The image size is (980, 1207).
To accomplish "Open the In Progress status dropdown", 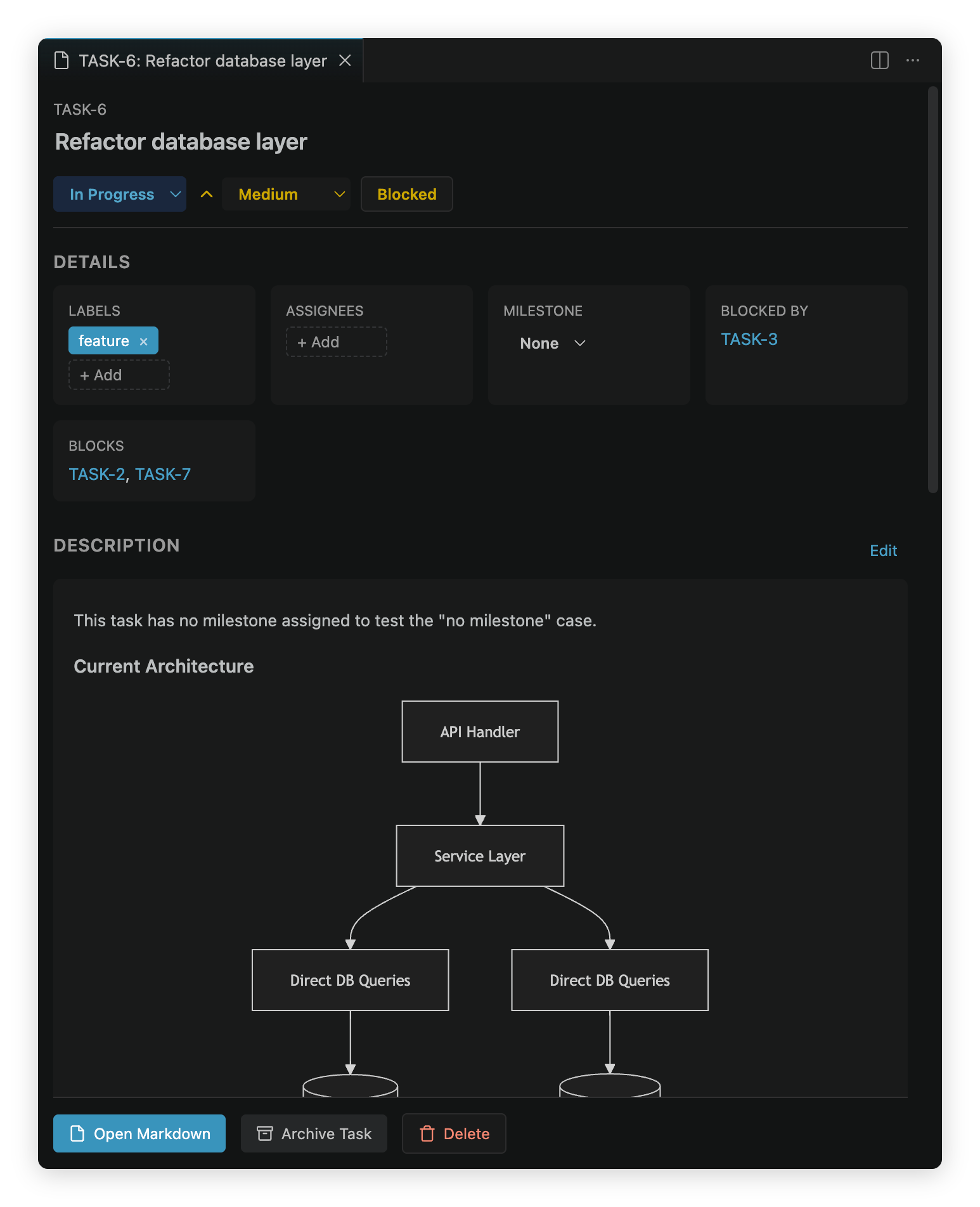I will point(120,194).
